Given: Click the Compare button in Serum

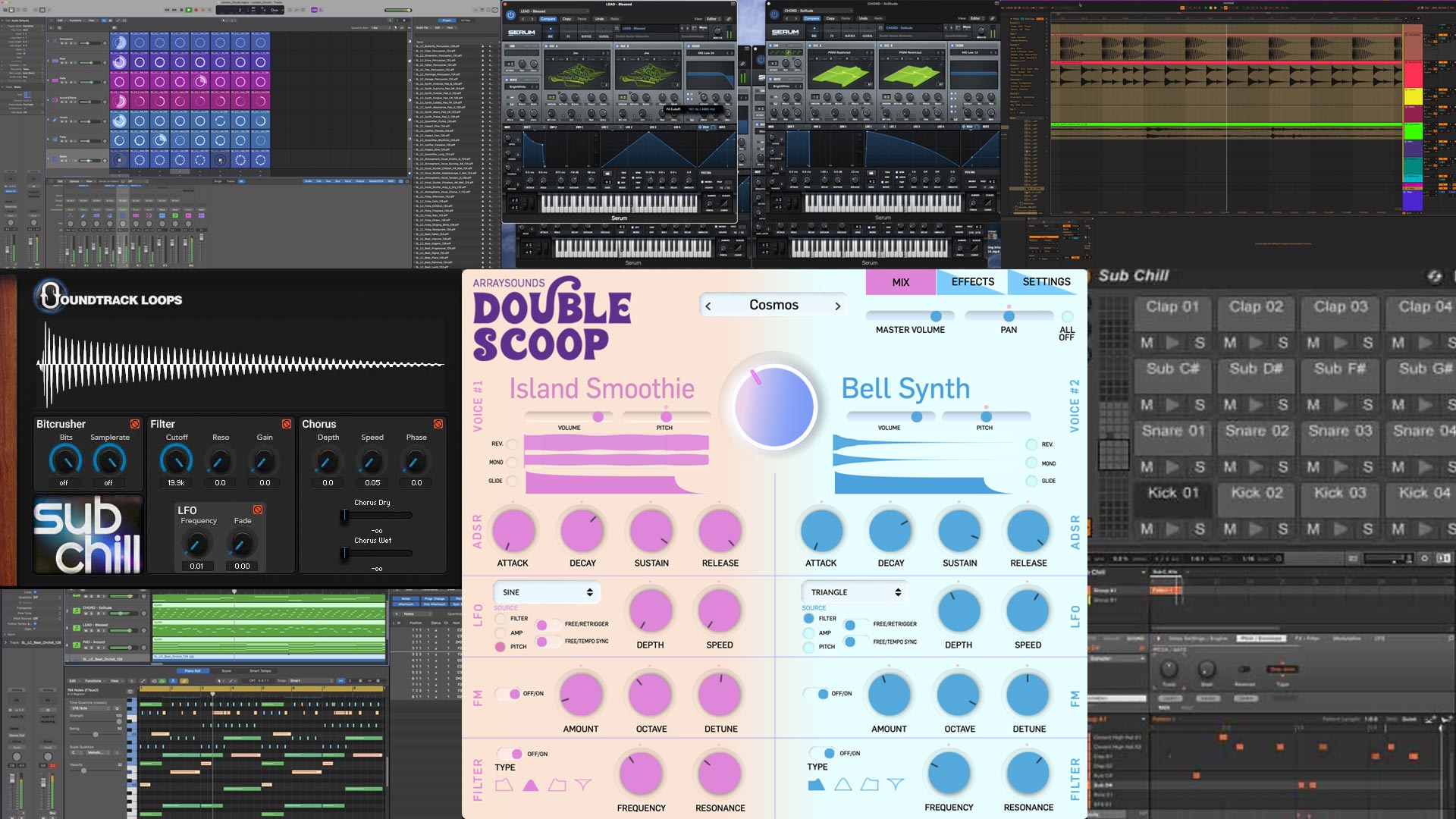Looking at the screenshot, I should pyautogui.click(x=548, y=19).
